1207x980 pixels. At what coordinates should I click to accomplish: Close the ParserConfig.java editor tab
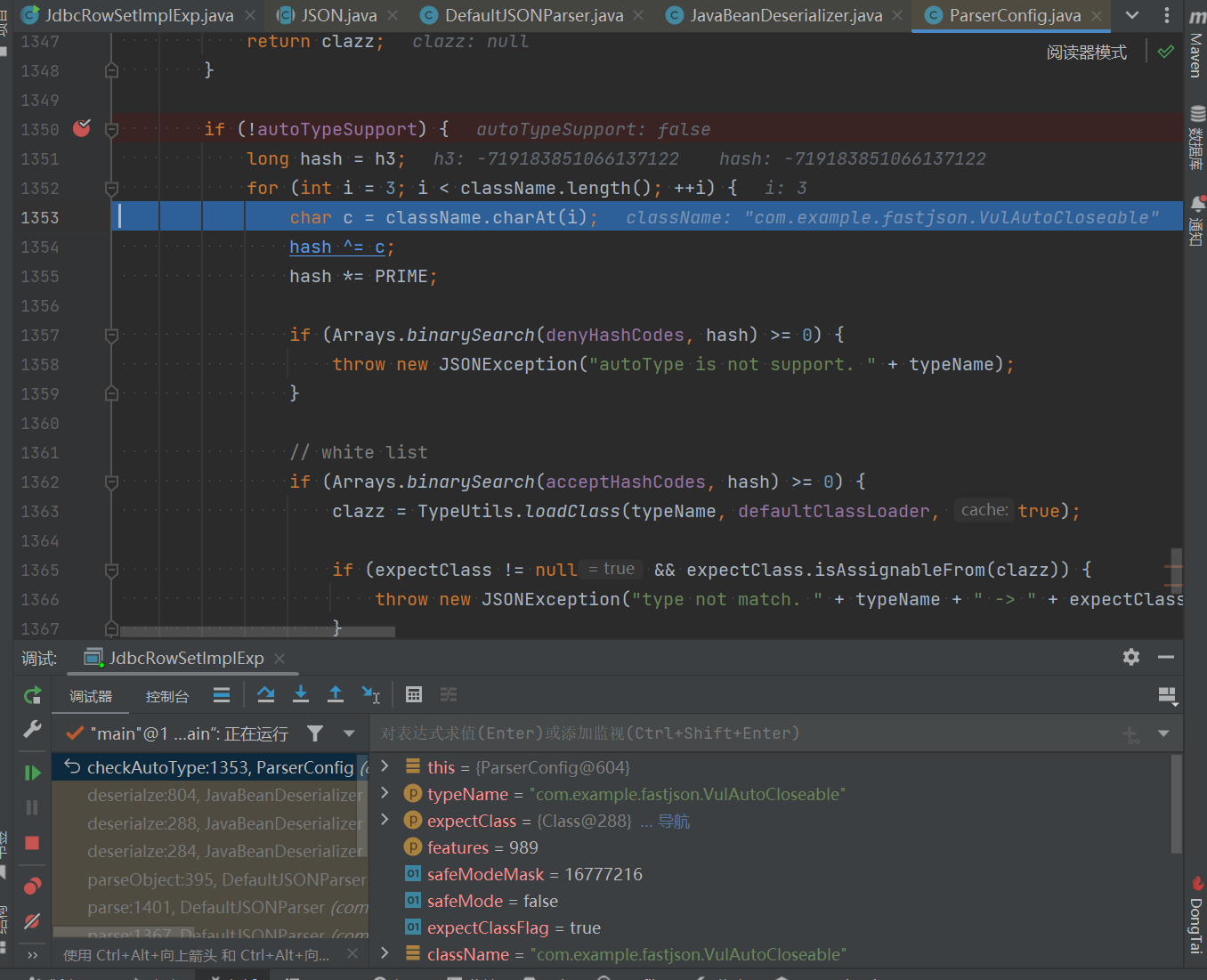click(x=1097, y=15)
